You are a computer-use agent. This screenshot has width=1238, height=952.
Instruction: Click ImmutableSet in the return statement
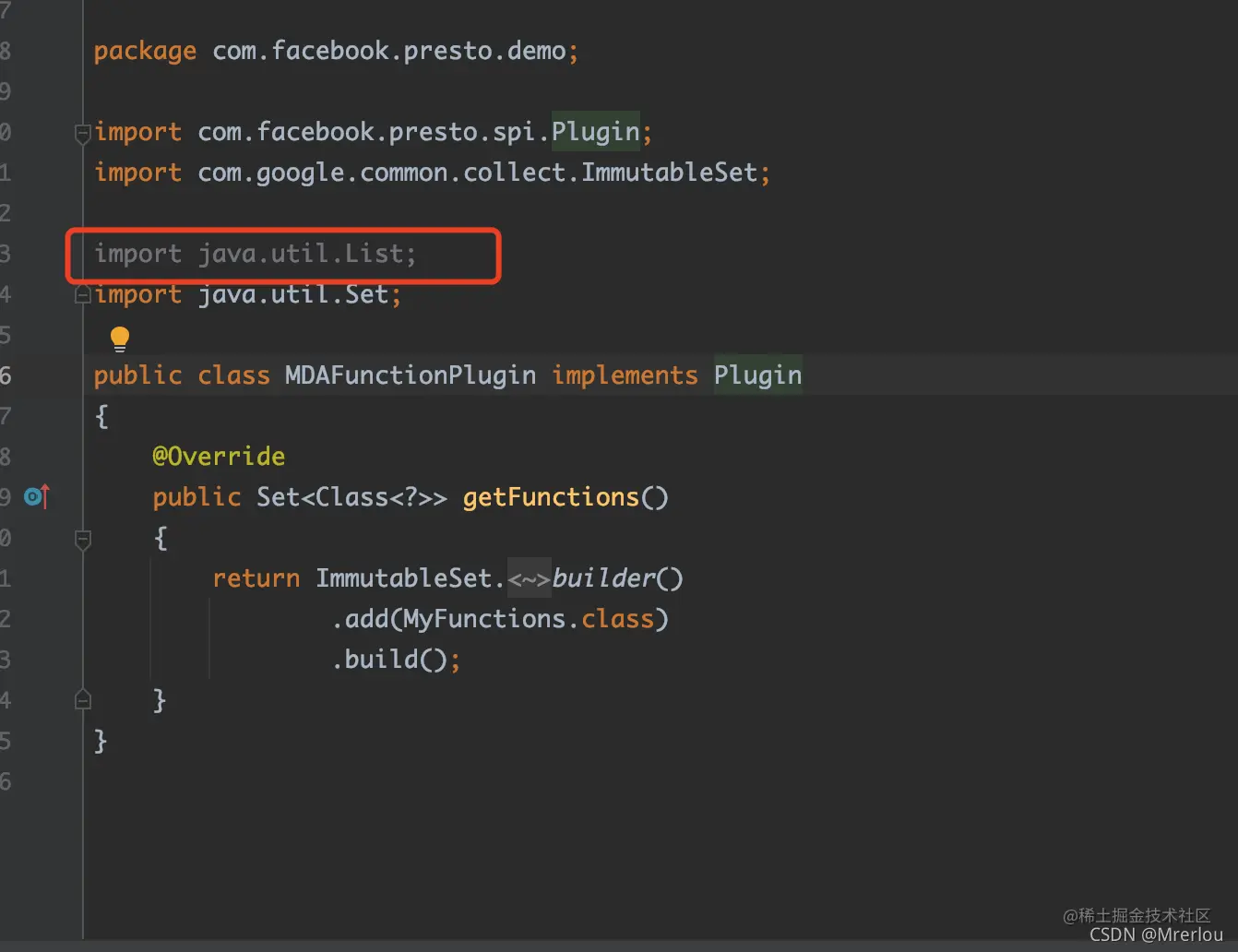(403, 578)
